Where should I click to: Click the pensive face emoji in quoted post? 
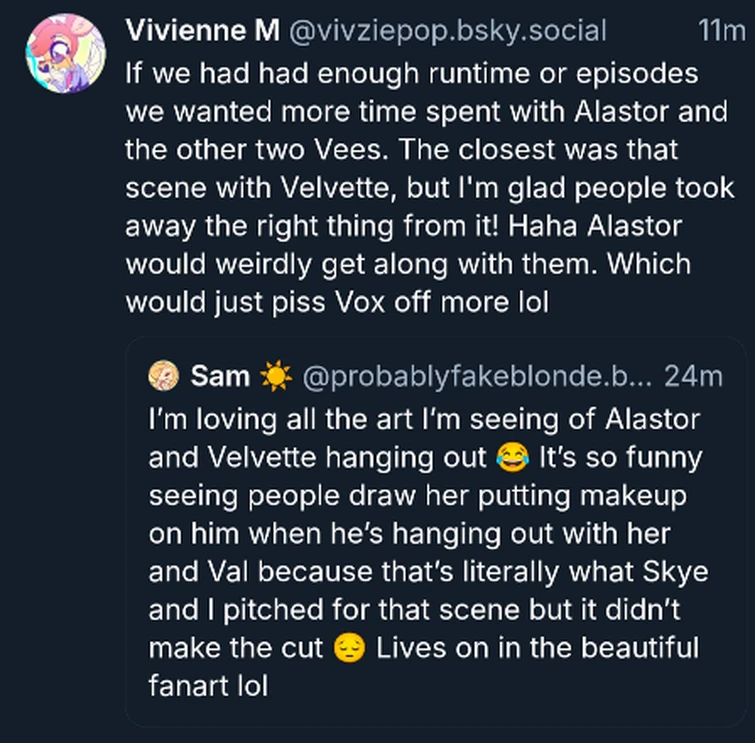coord(346,648)
